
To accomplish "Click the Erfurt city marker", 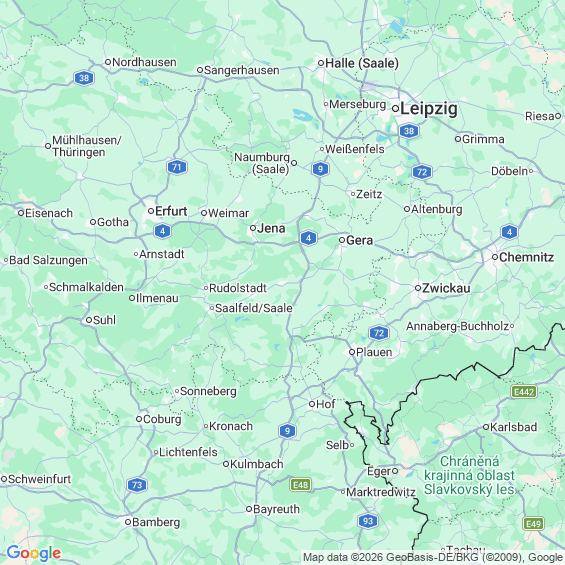I will click(x=151, y=211).
